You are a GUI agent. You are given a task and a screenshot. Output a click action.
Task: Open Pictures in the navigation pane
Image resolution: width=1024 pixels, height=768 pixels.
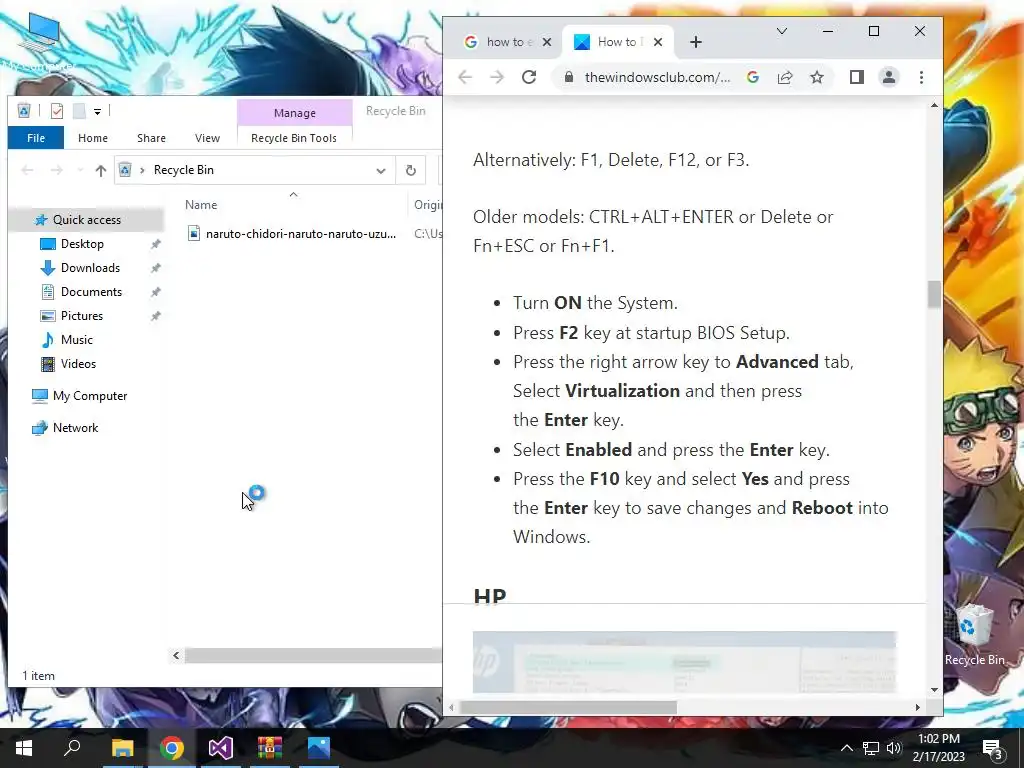tap(82, 316)
